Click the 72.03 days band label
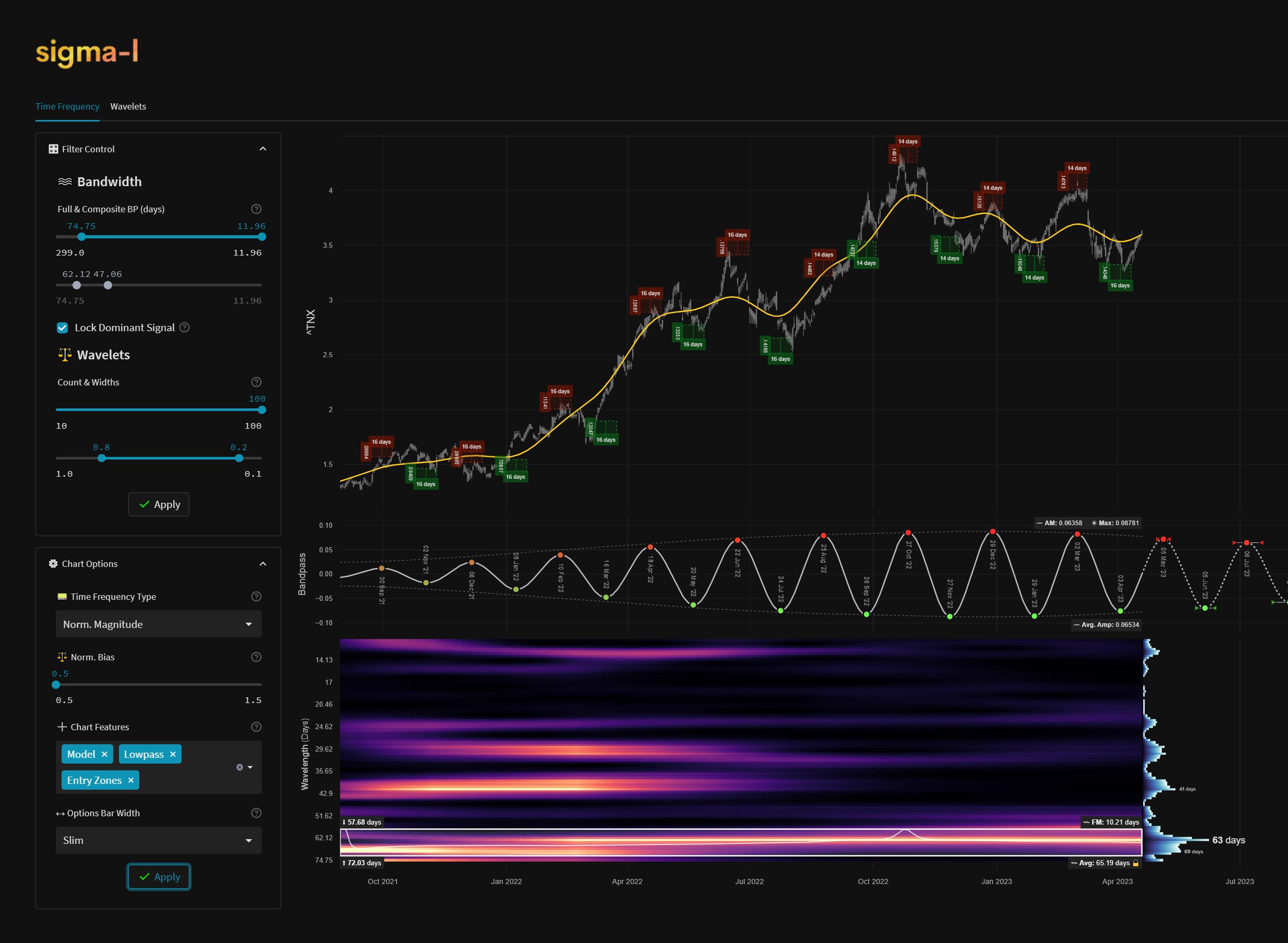 (x=362, y=863)
